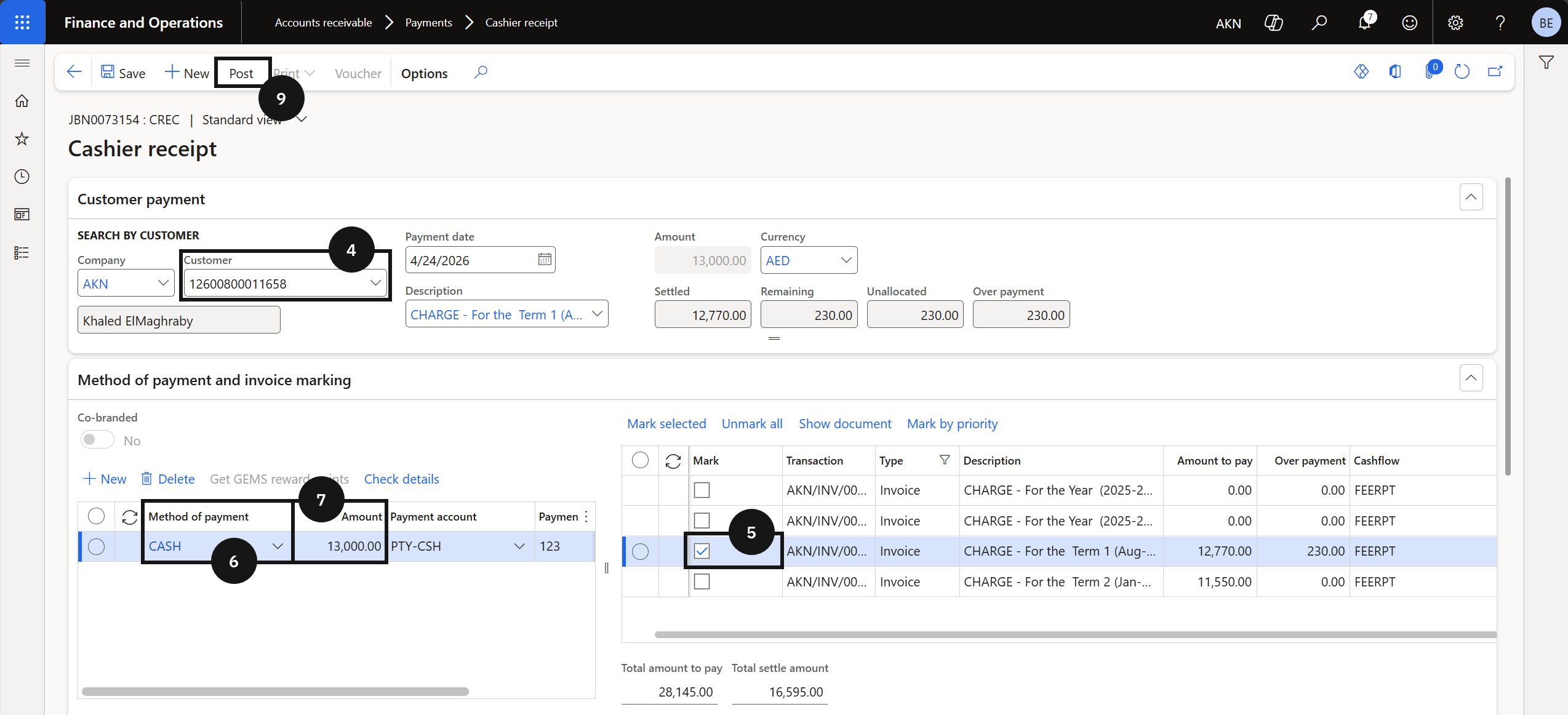This screenshot has height=715, width=1568.
Task: Click the page vertical scrollbar
Action: click(1508, 326)
